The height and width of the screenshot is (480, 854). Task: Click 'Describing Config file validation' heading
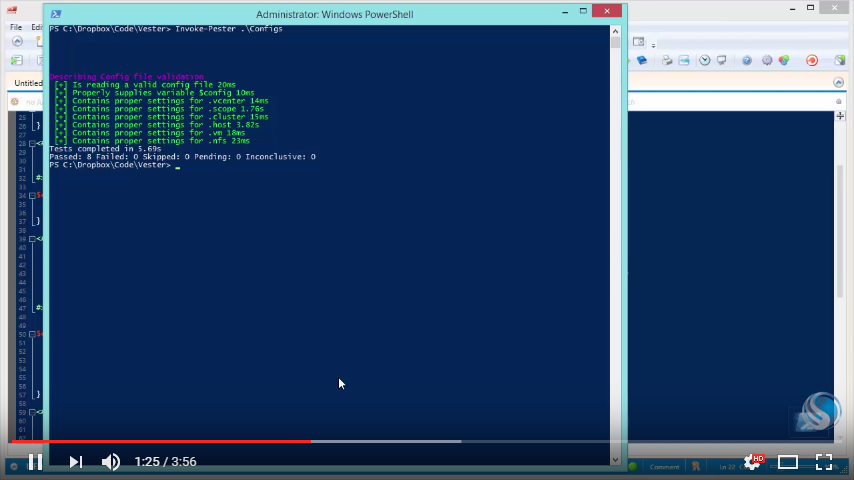126,77
